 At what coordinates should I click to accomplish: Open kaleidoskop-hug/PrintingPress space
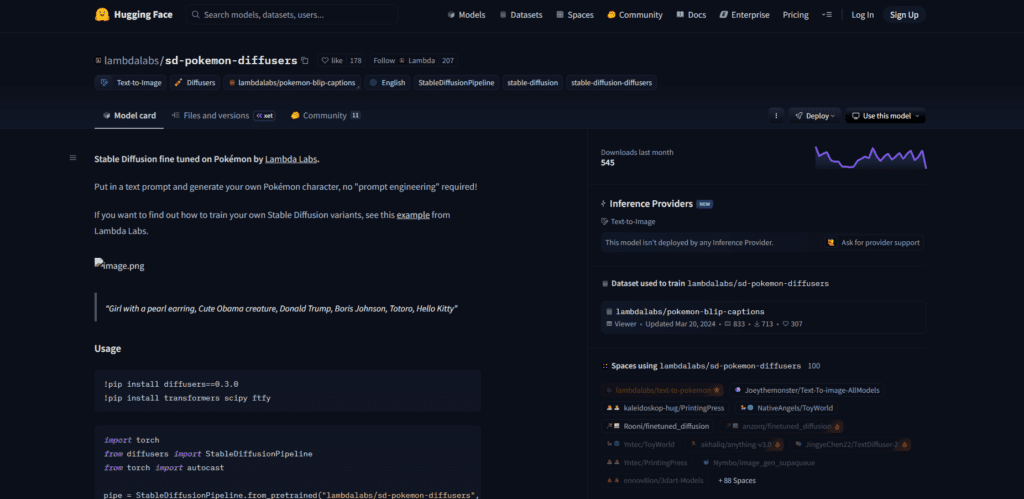tap(665, 408)
